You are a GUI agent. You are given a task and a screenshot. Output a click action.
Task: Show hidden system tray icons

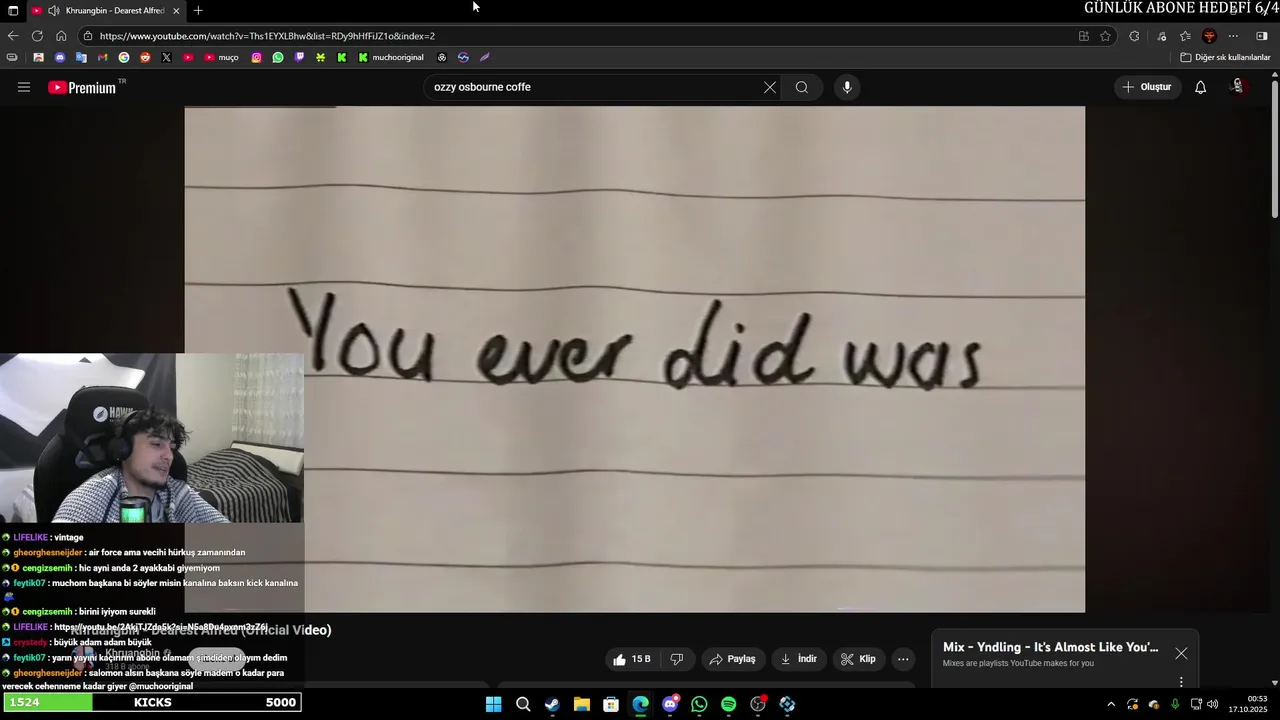(x=1110, y=704)
